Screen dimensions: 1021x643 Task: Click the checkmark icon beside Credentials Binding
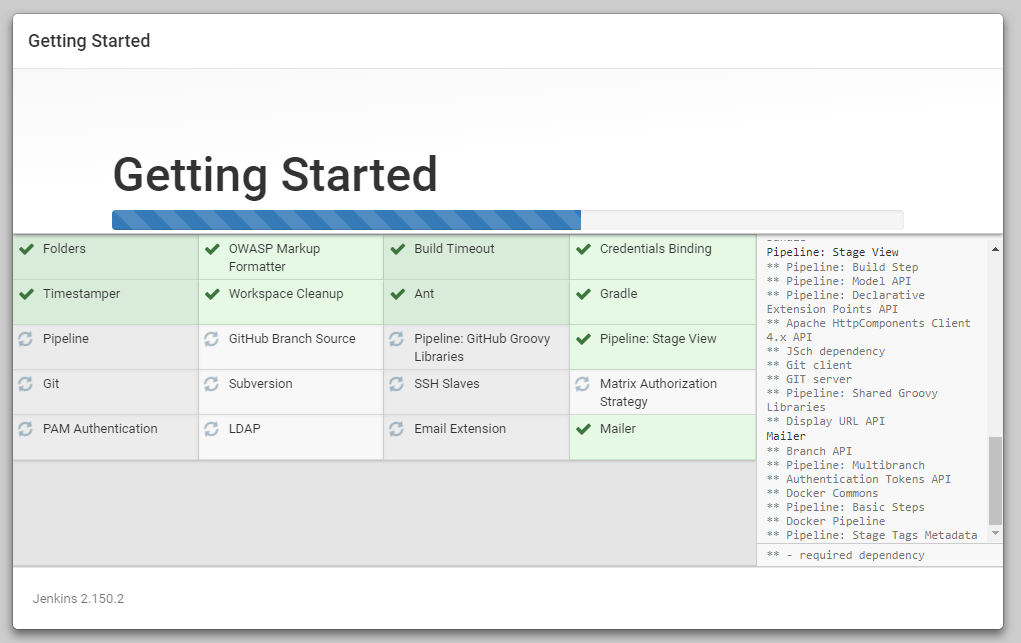[x=583, y=249]
